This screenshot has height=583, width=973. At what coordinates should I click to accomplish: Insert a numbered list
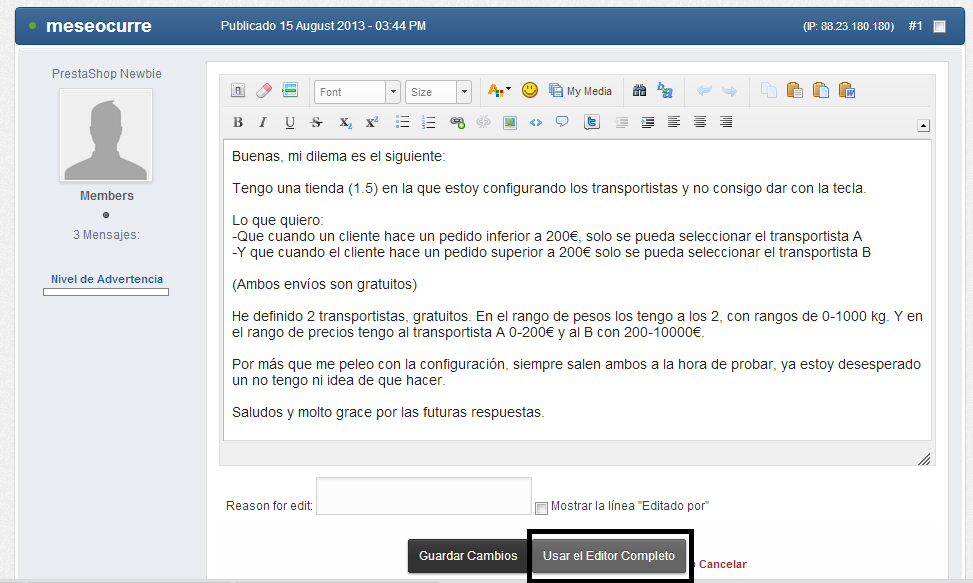pos(428,122)
